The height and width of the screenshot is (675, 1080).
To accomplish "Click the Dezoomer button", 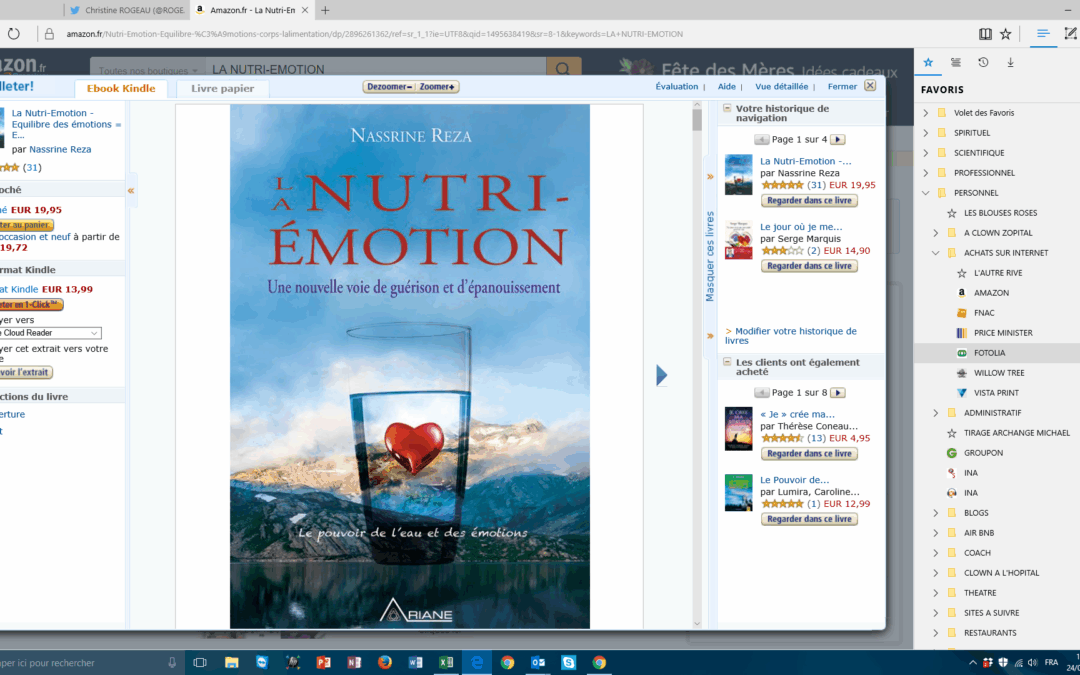I will click(x=388, y=87).
